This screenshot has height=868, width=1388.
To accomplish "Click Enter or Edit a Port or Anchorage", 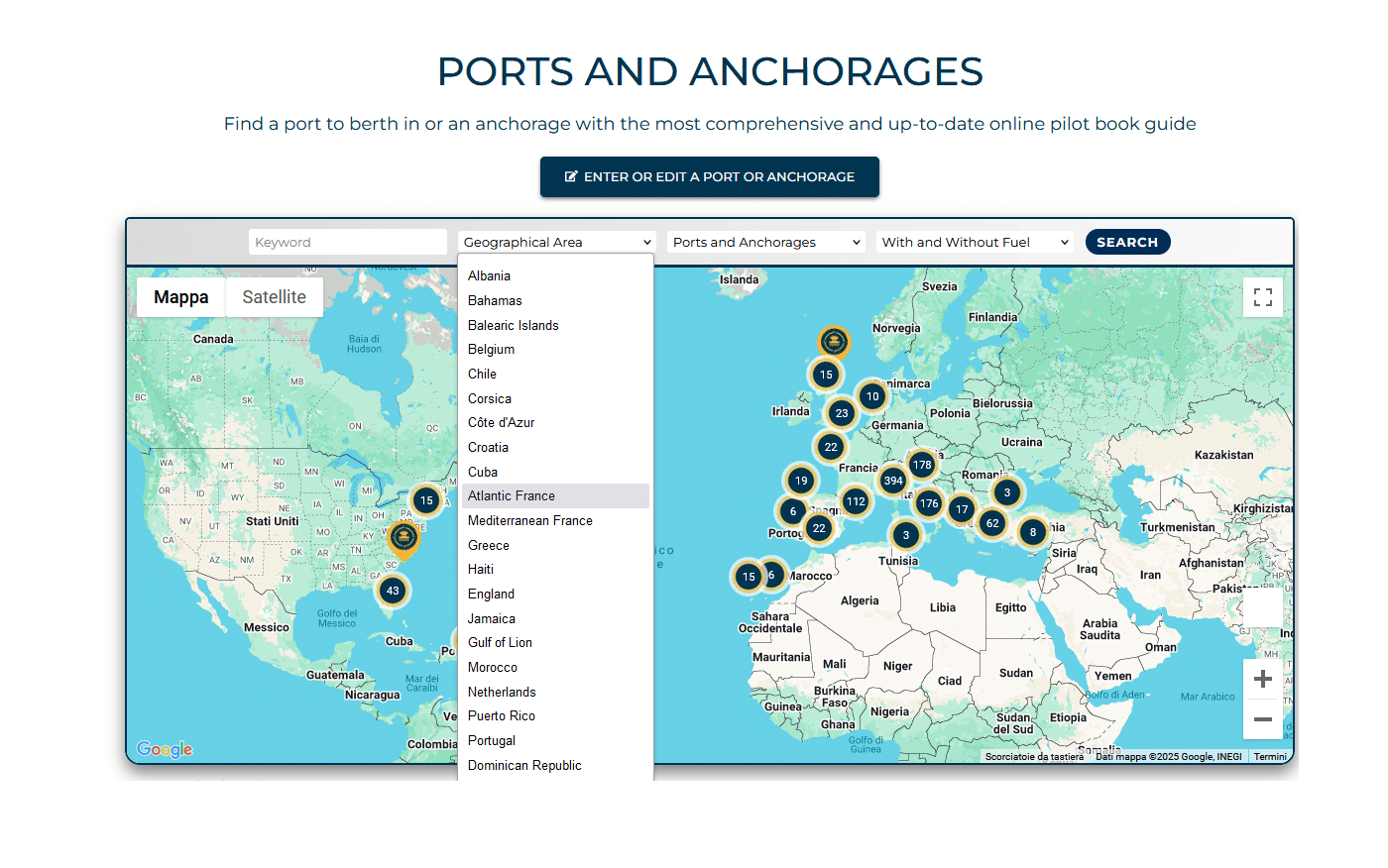I will 709,176.
